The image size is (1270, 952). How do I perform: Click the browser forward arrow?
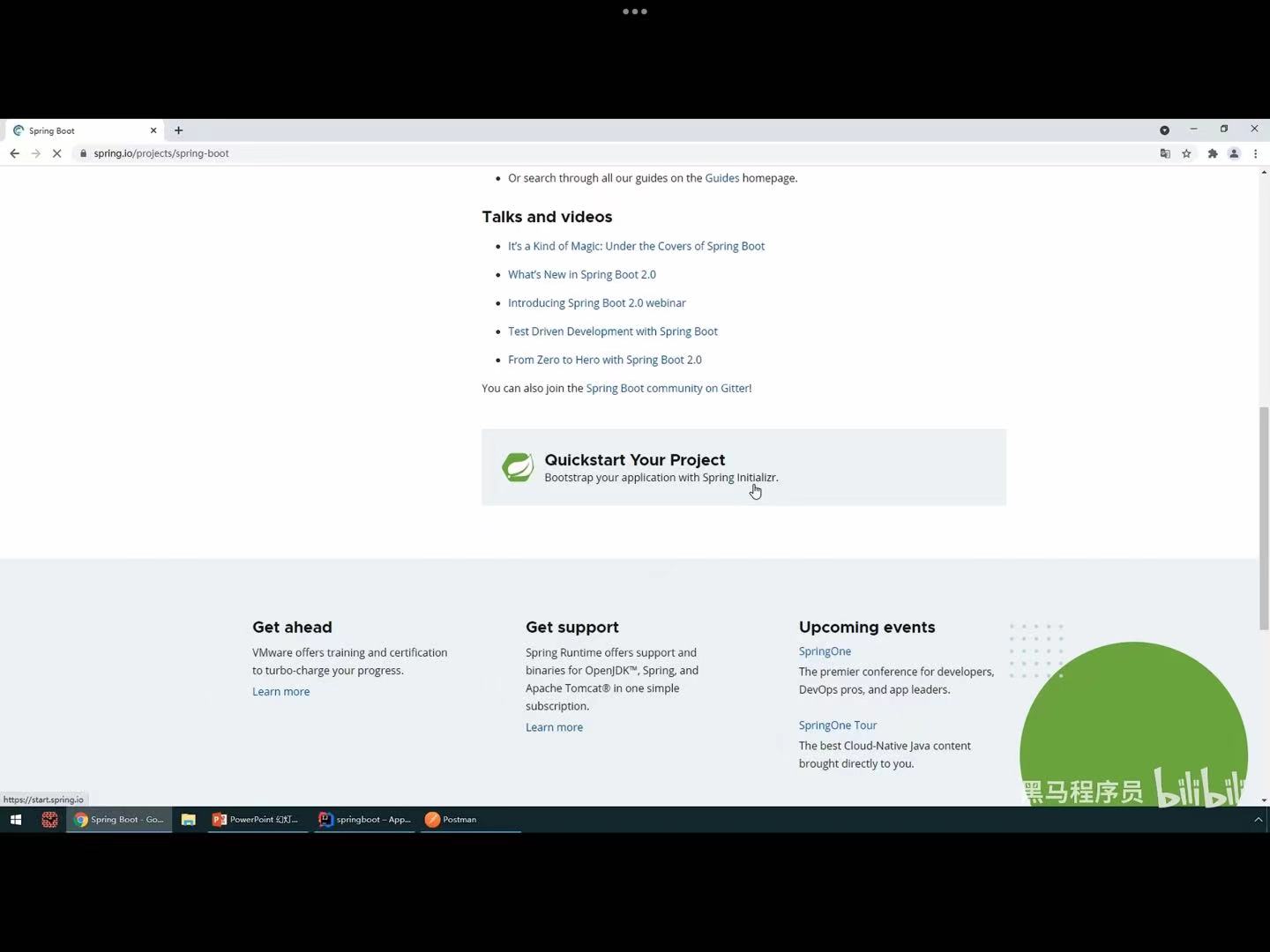click(x=35, y=153)
